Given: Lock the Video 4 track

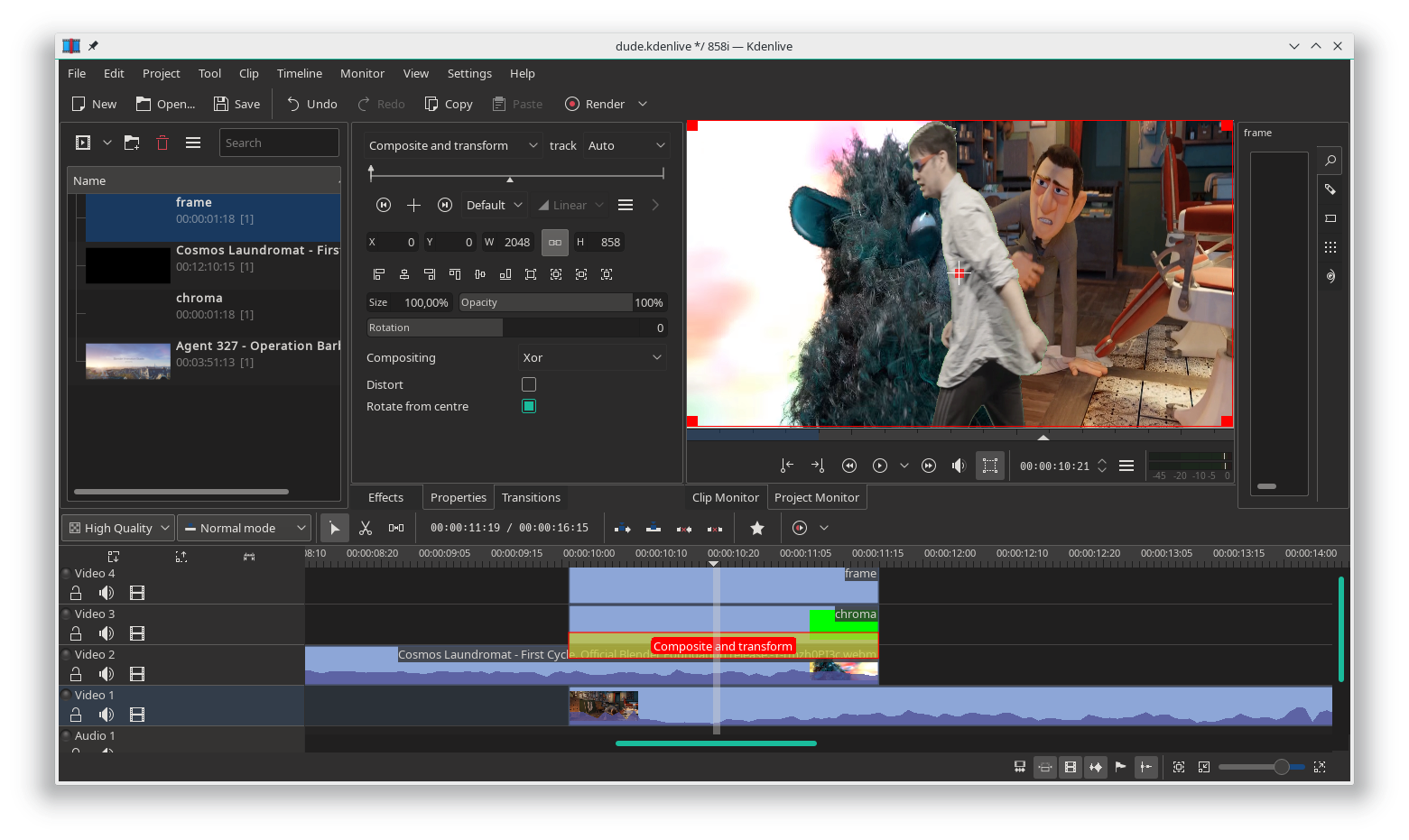Looking at the screenshot, I should click(x=76, y=593).
